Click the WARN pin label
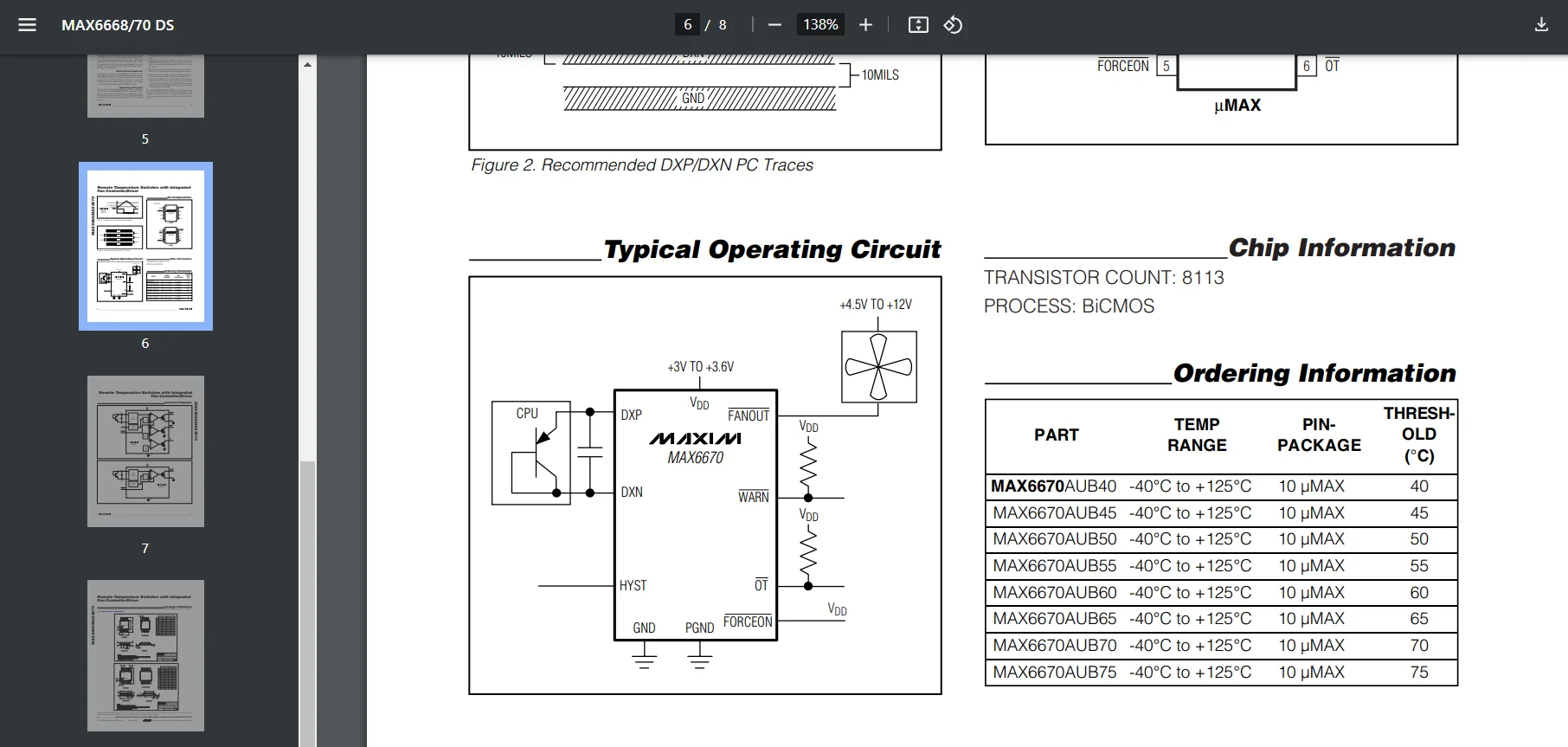1568x747 pixels. 754,497
